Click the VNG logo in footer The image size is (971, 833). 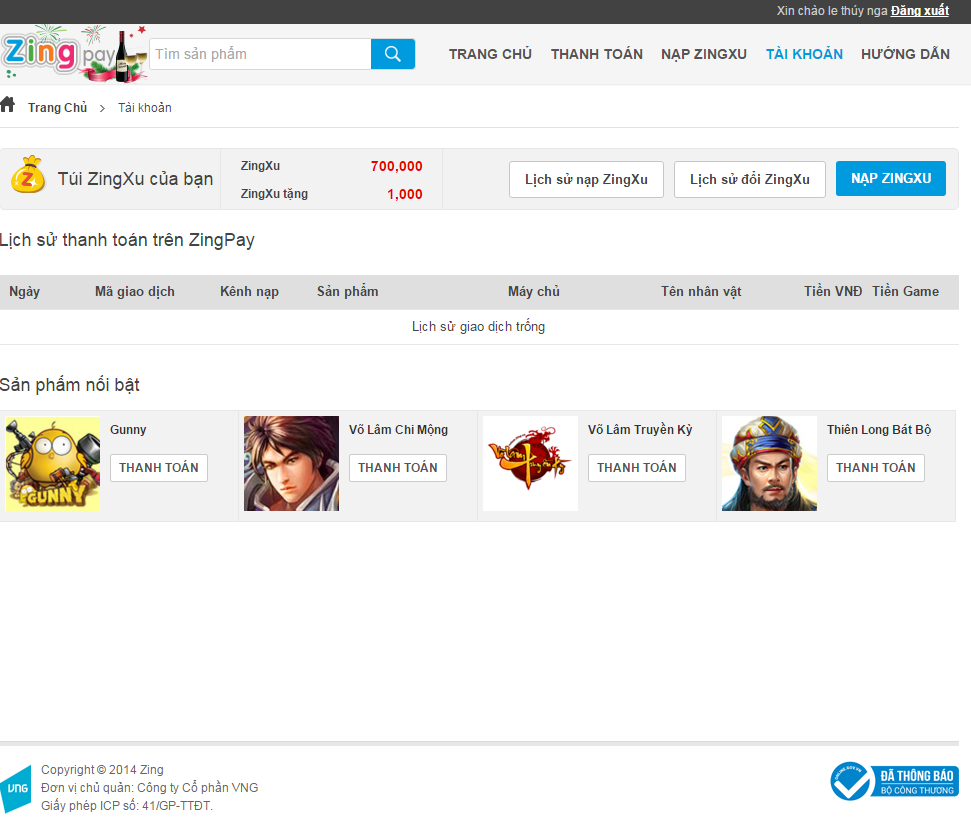(15, 788)
